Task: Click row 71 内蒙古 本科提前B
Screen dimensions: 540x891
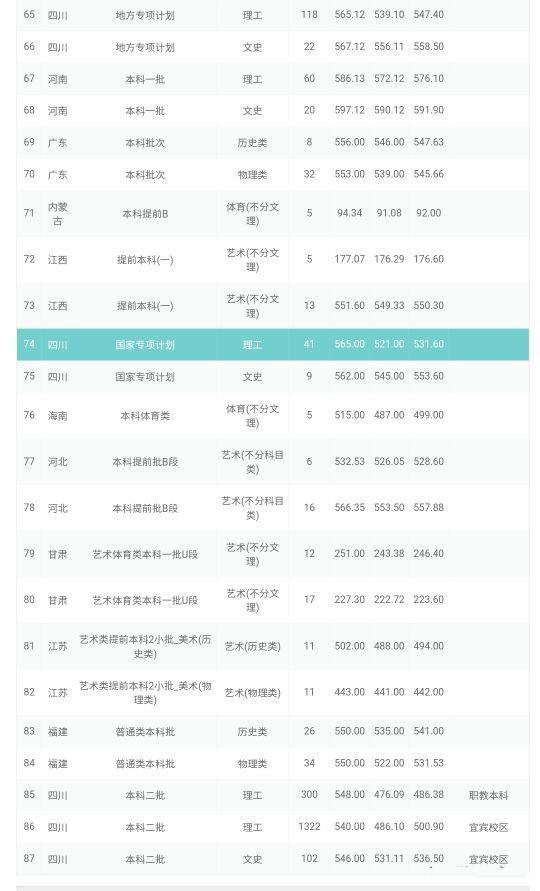Action: coord(273,213)
